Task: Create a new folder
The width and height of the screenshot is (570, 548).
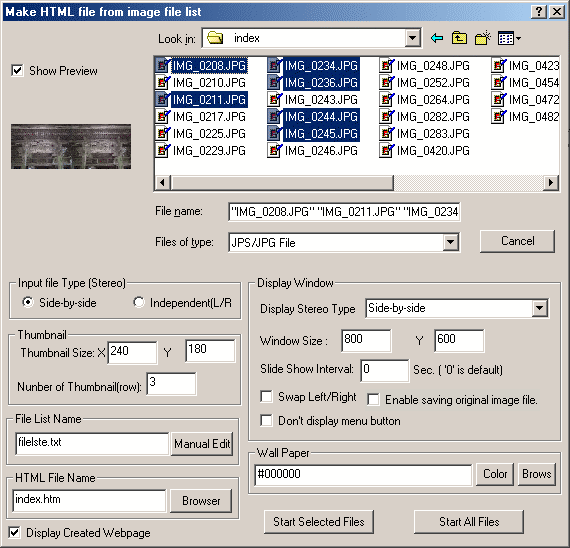Action: pos(482,38)
